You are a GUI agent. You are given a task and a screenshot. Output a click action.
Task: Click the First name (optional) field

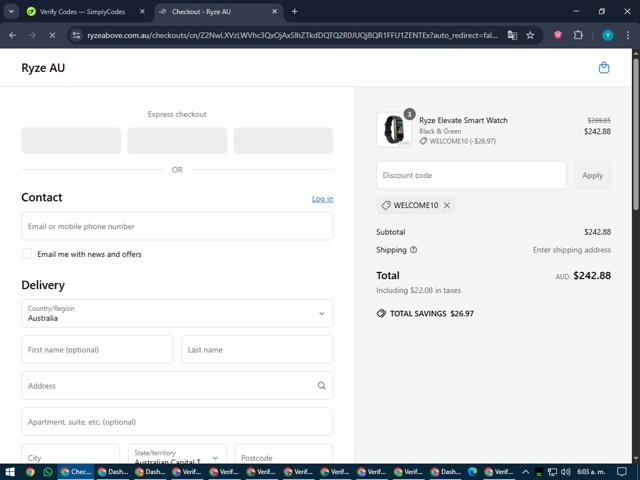pos(97,349)
